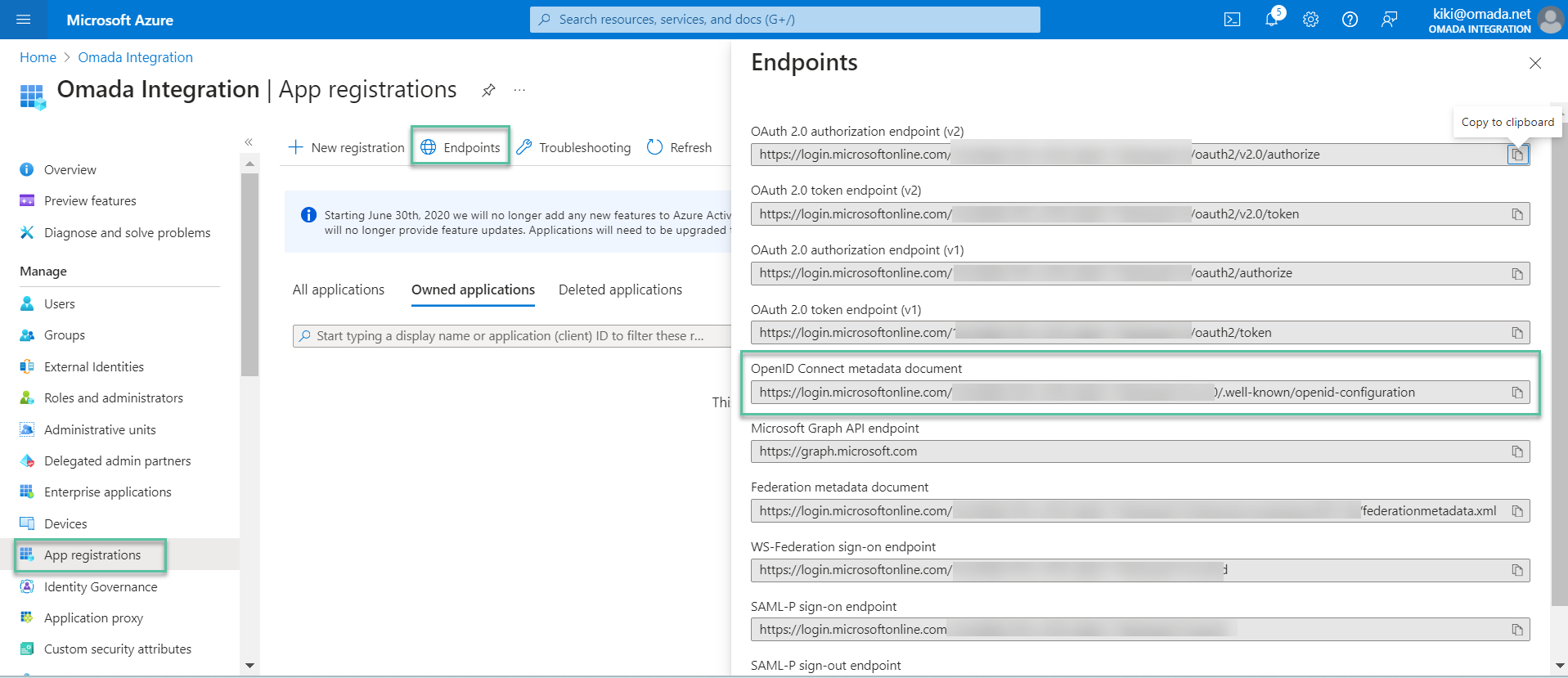Open the Endpoints toolbar button
This screenshot has height=678, width=1568.
pos(461,147)
